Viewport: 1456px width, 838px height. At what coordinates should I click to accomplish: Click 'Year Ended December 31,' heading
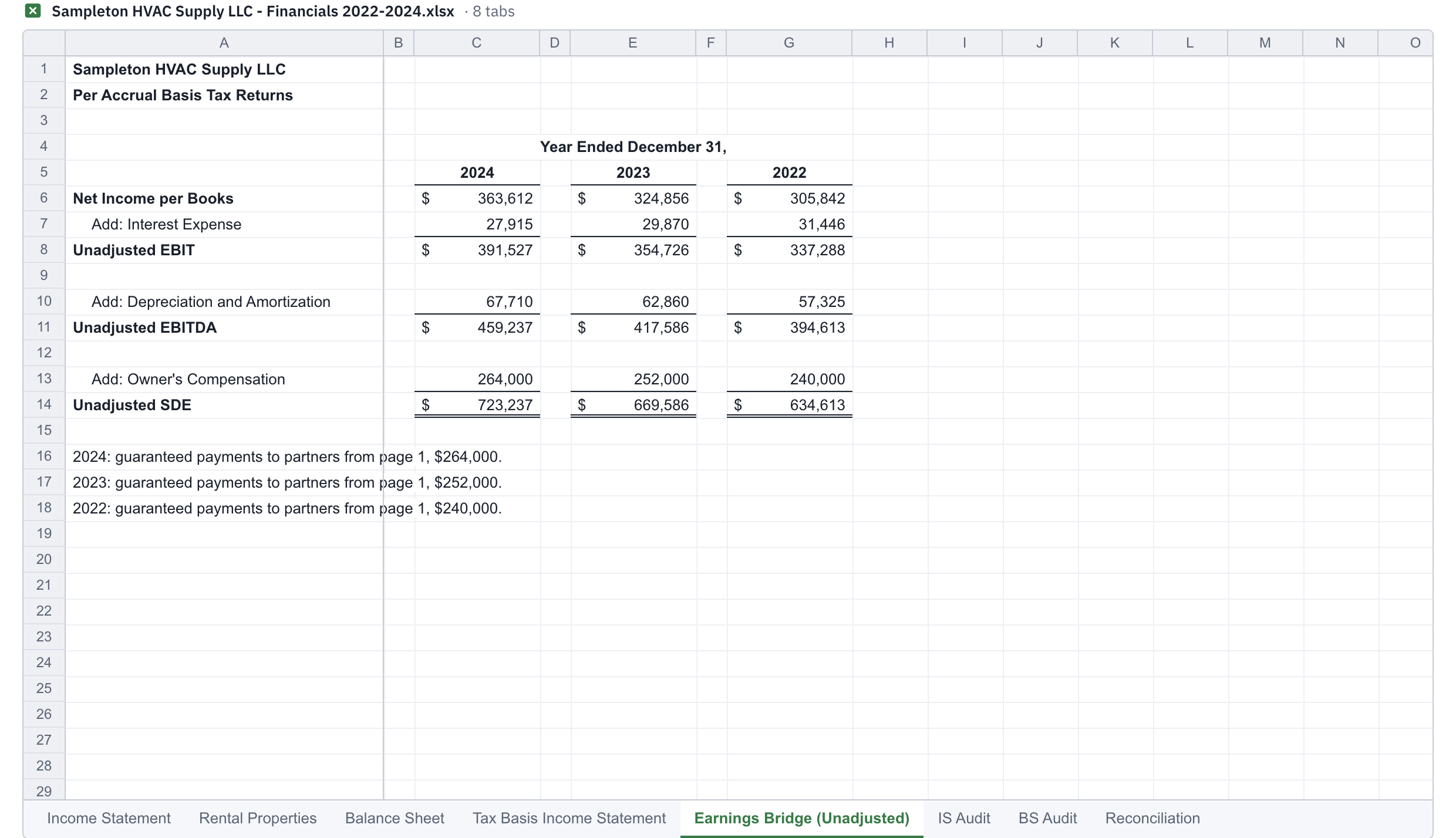[633, 147]
